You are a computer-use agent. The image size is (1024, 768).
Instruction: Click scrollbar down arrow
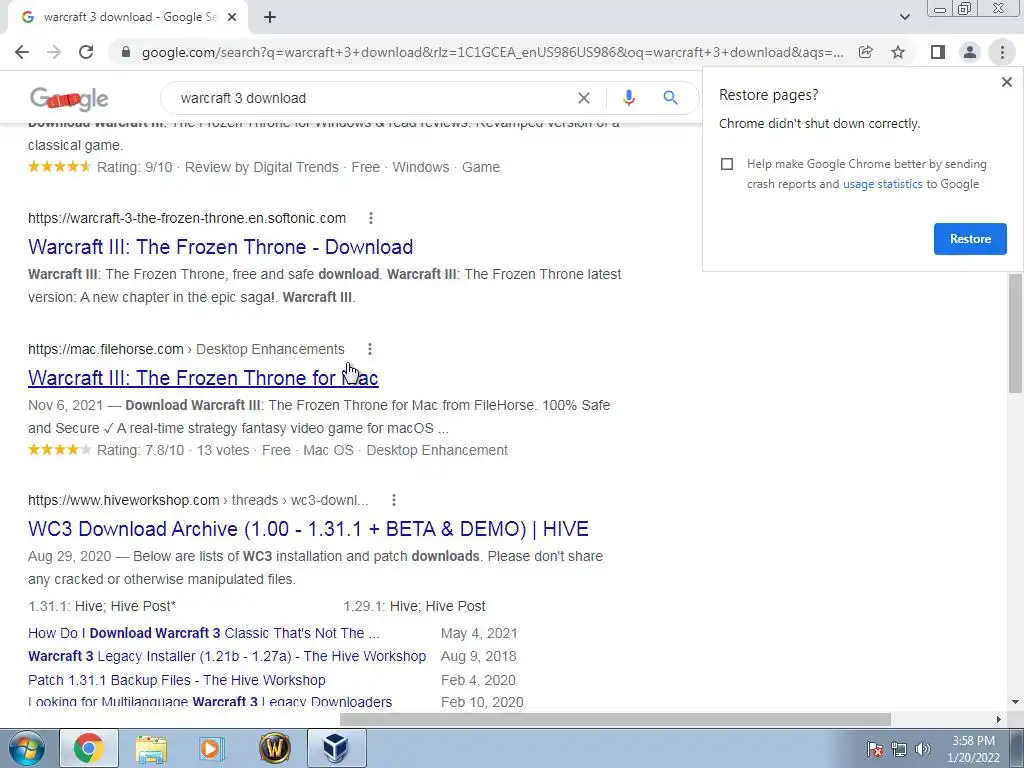[1015, 702]
